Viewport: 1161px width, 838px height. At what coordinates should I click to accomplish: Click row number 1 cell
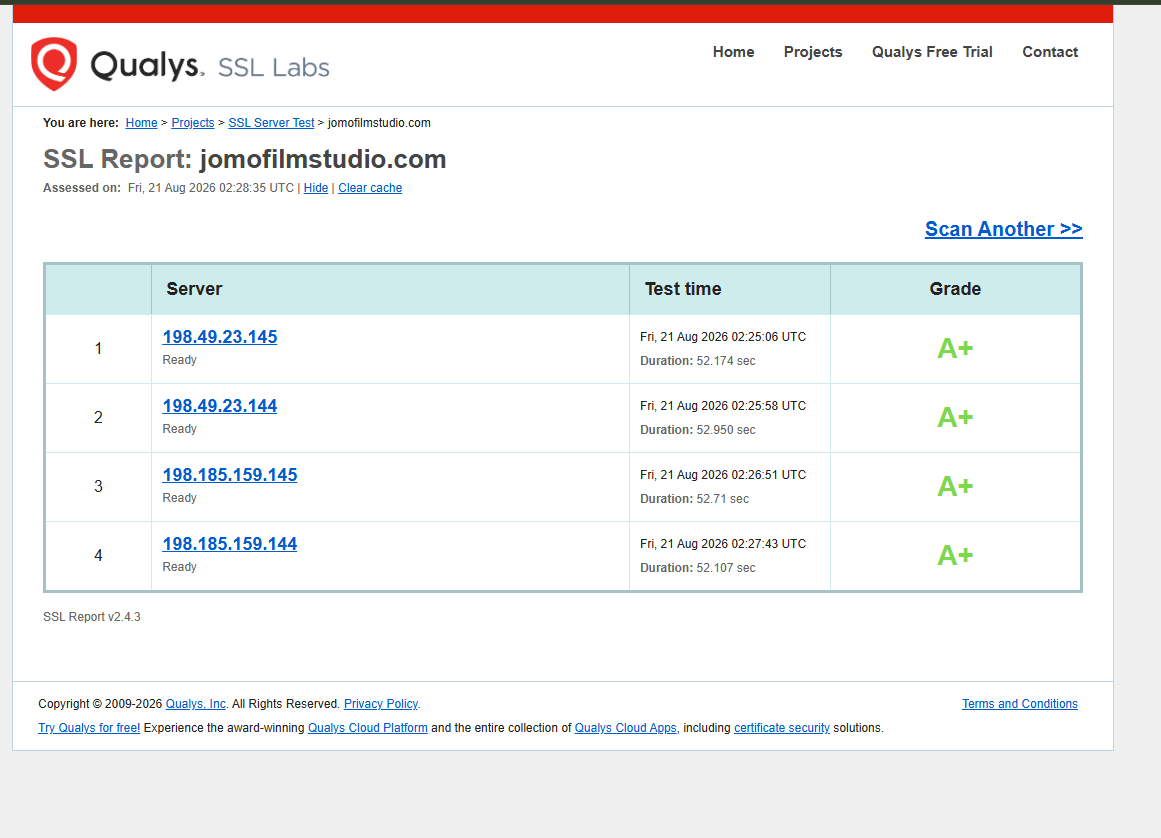pos(98,349)
